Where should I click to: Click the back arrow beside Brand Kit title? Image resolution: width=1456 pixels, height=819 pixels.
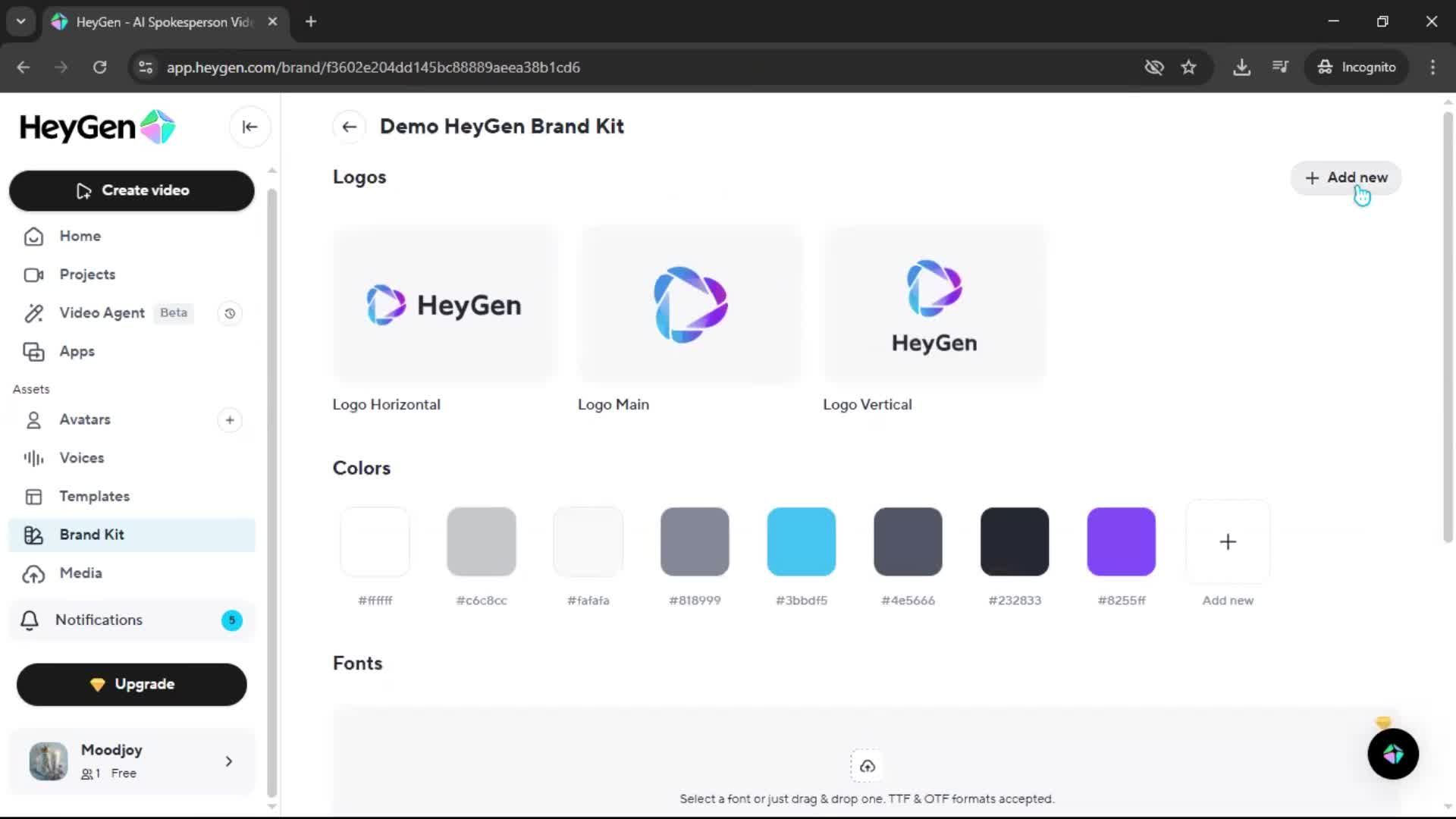[349, 127]
